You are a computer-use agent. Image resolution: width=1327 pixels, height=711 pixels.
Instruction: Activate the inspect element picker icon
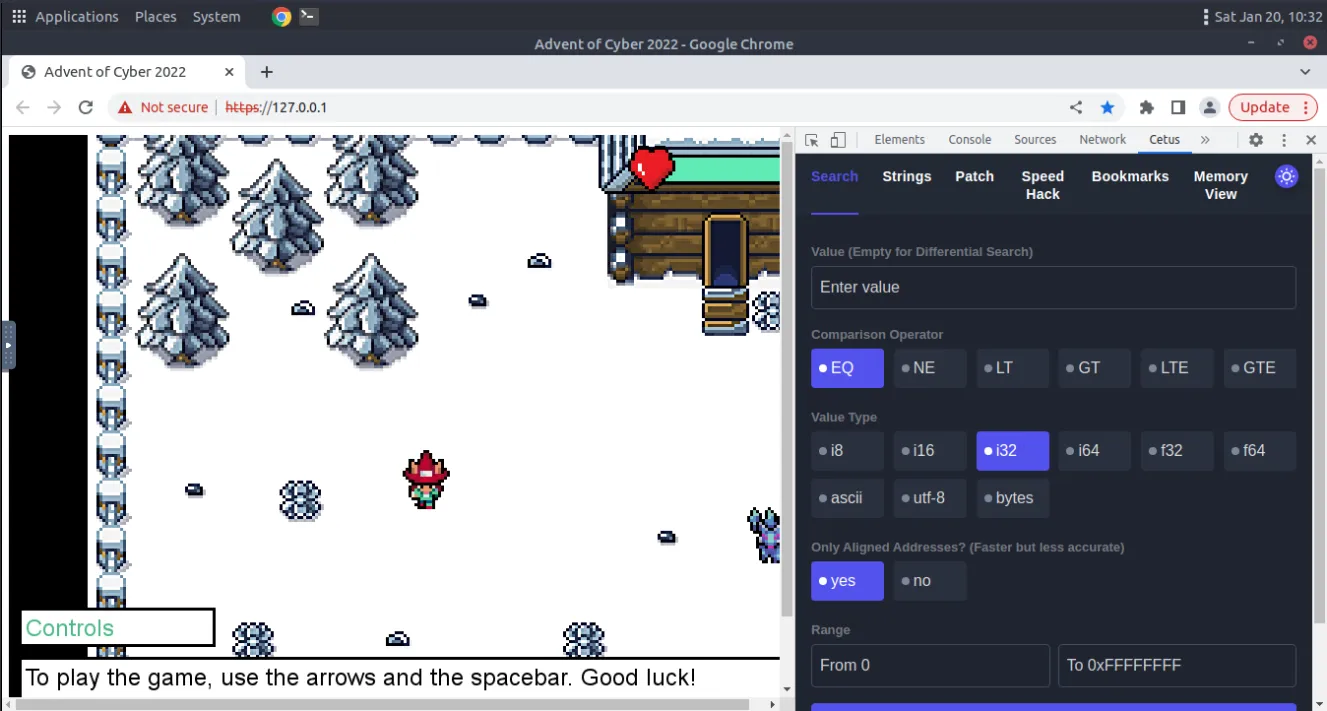812,140
